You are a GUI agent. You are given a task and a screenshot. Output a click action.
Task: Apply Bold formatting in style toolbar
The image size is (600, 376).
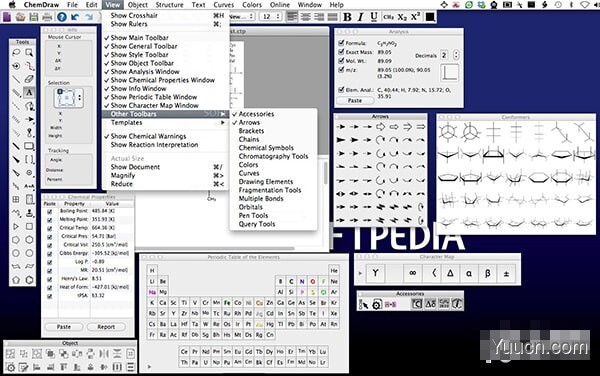pos(347,17)
